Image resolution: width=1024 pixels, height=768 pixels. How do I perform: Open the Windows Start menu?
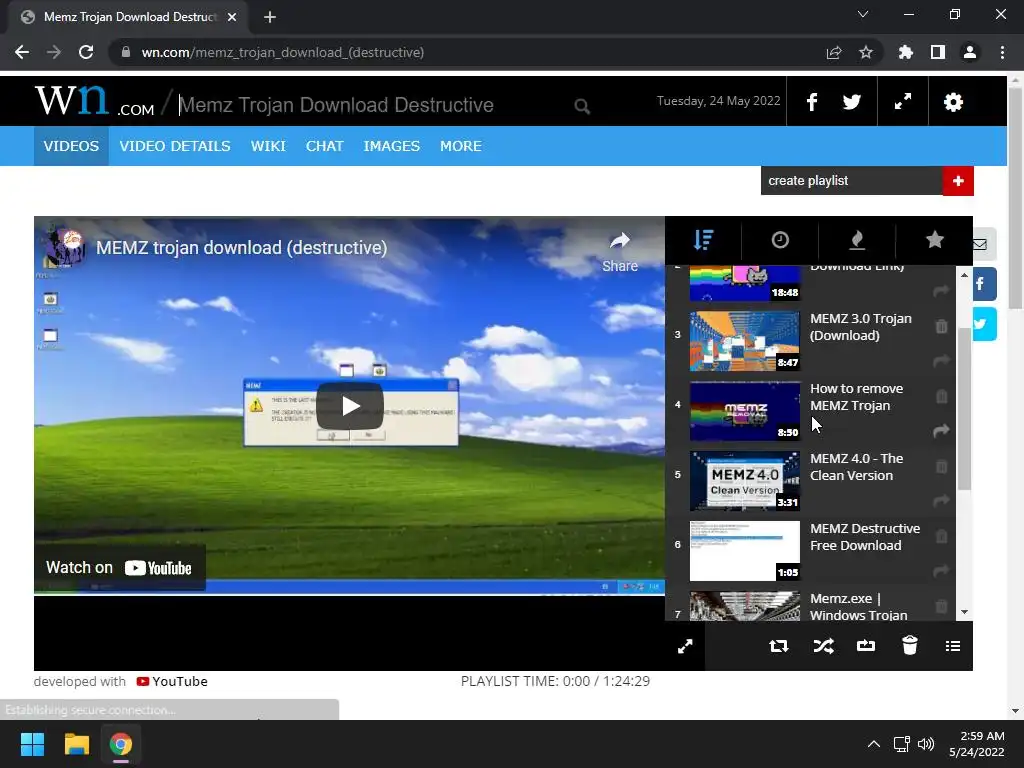tap(32, 744)
